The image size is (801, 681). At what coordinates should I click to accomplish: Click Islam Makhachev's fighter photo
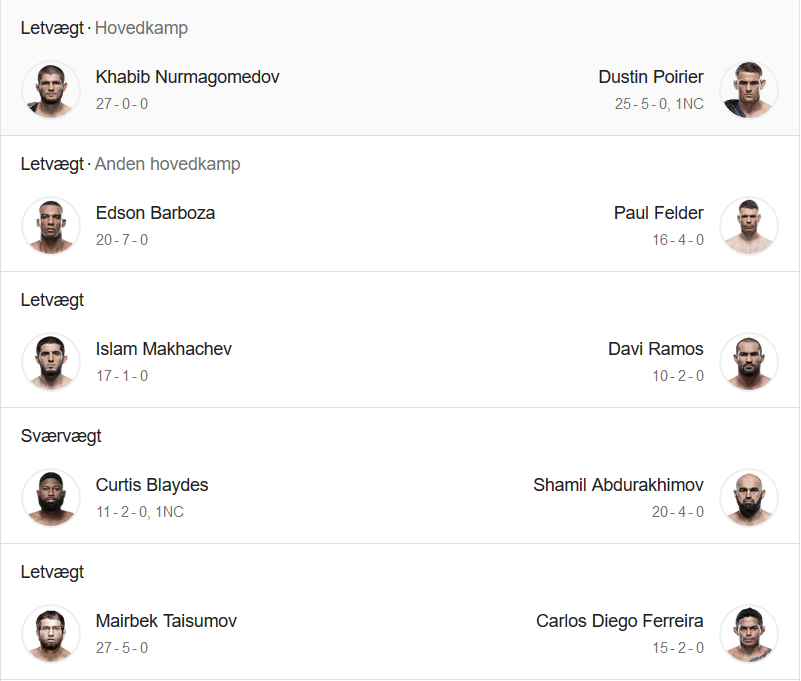(51, 362)
